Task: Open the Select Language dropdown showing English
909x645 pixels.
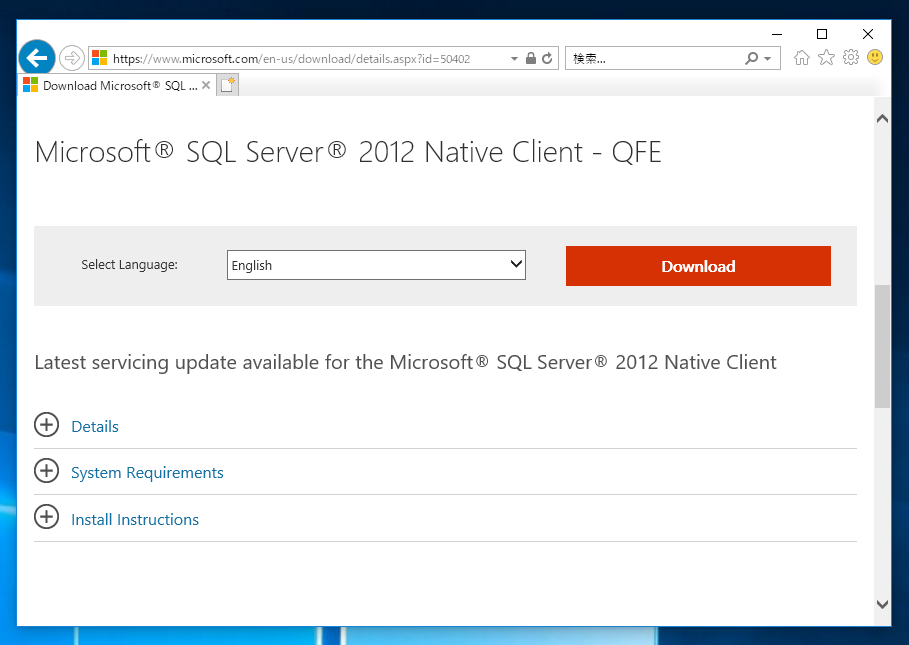Action: point(376,265)
